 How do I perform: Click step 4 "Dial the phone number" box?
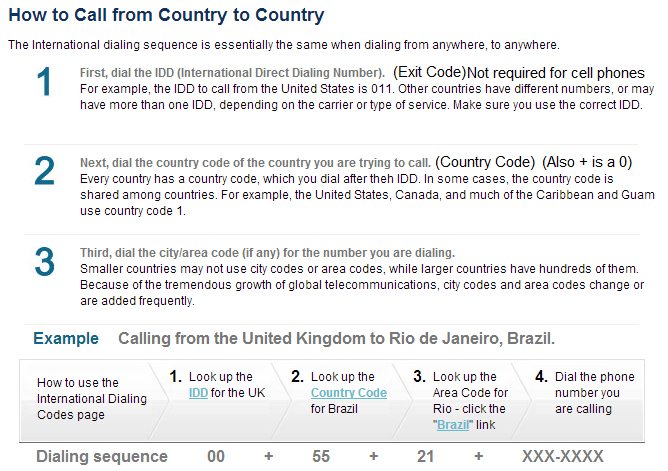pyautogui.click(x=594, y=393)
